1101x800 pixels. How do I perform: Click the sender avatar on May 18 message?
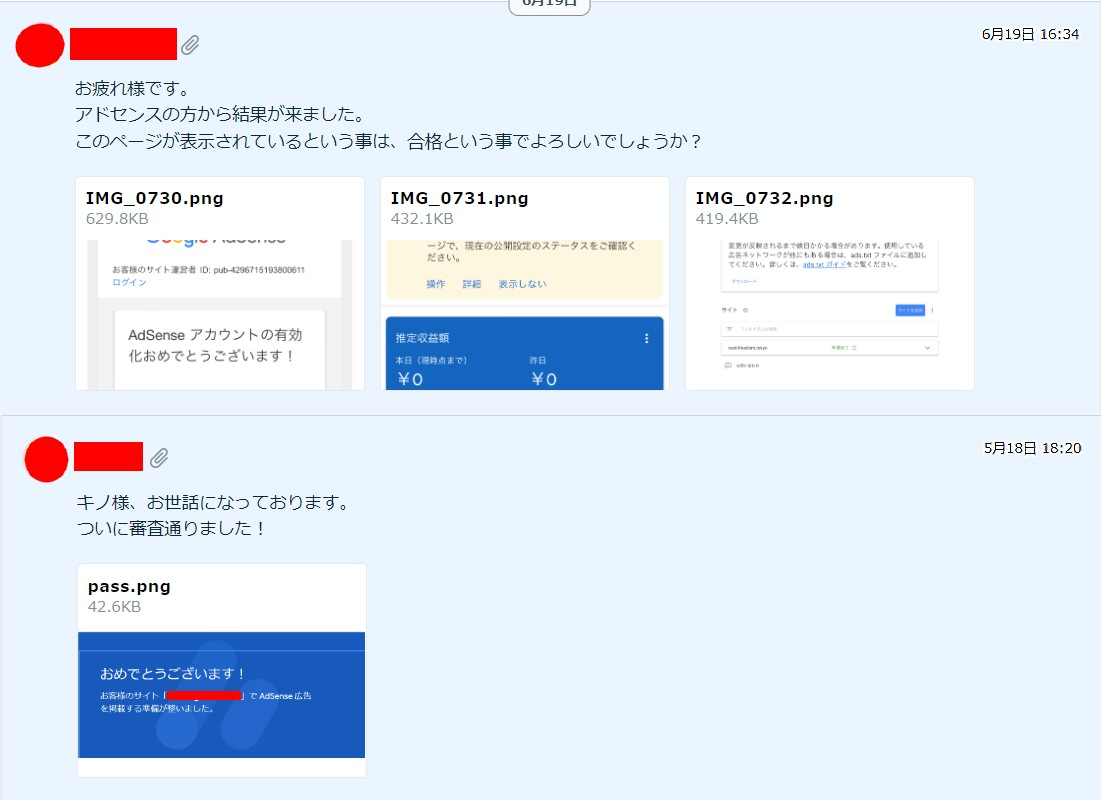46,459
